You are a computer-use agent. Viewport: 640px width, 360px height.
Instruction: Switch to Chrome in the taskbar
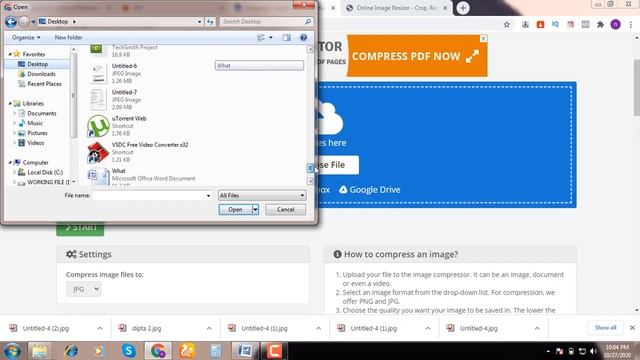(158, 351)
